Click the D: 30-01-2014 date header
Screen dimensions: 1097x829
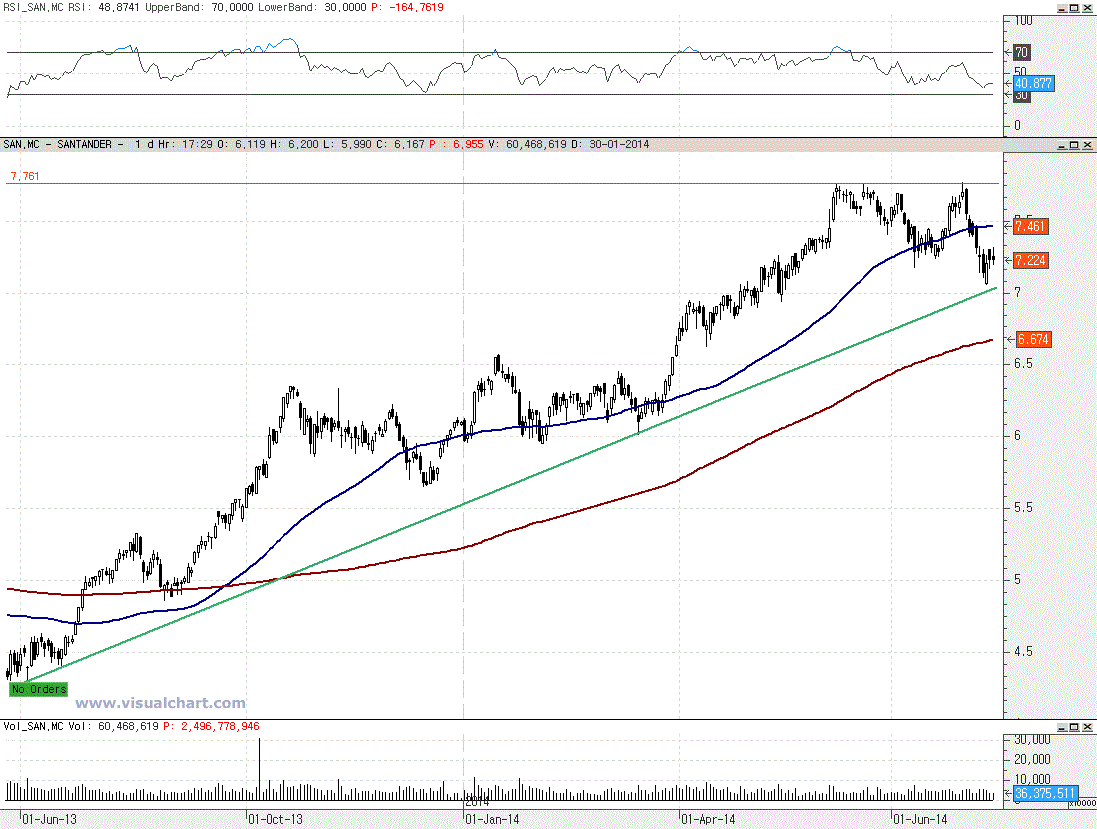coord(610,144)
